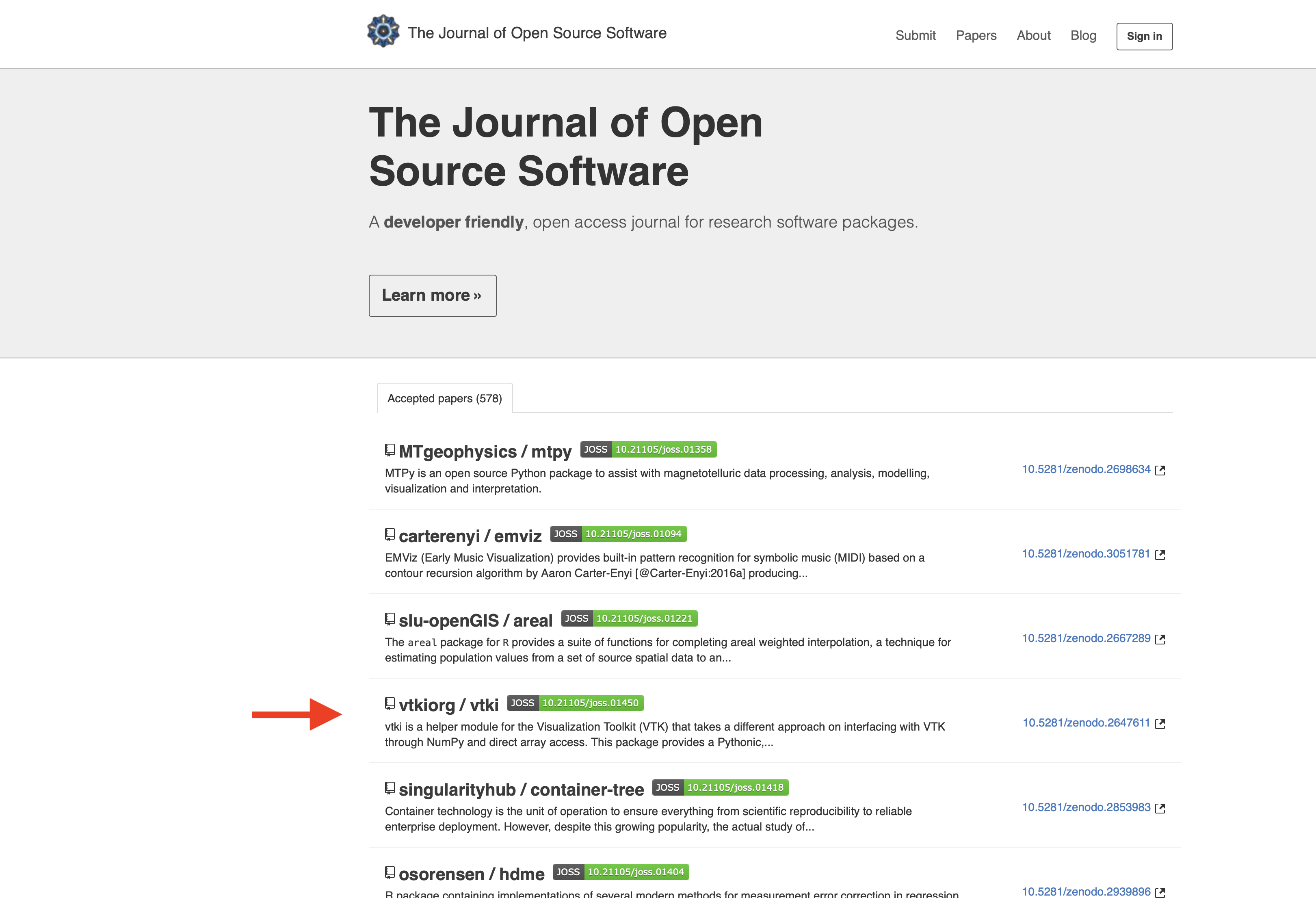
Task: Open the slu-openGIS / areal paper
Action: coord(475,620)
